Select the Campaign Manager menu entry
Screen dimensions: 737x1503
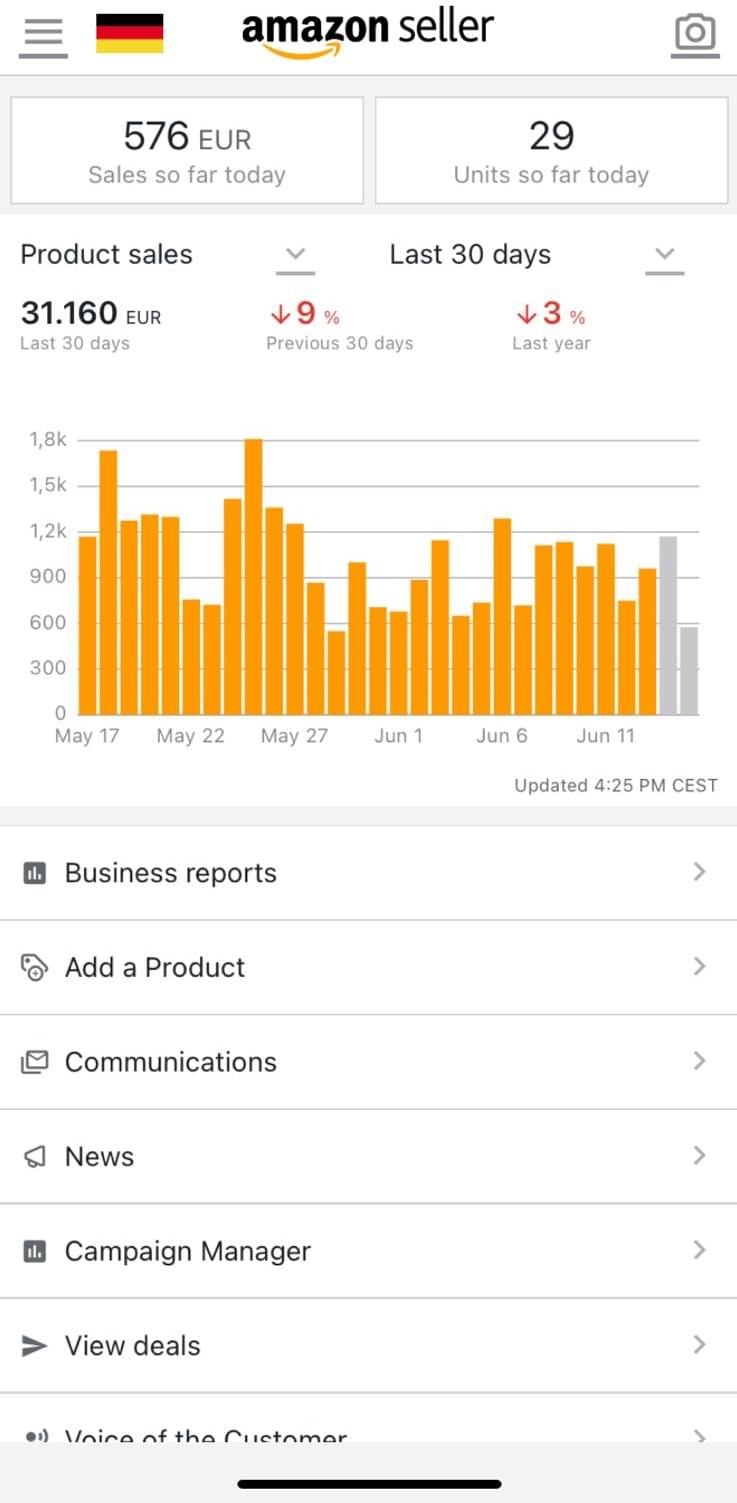coord(188,1251)
